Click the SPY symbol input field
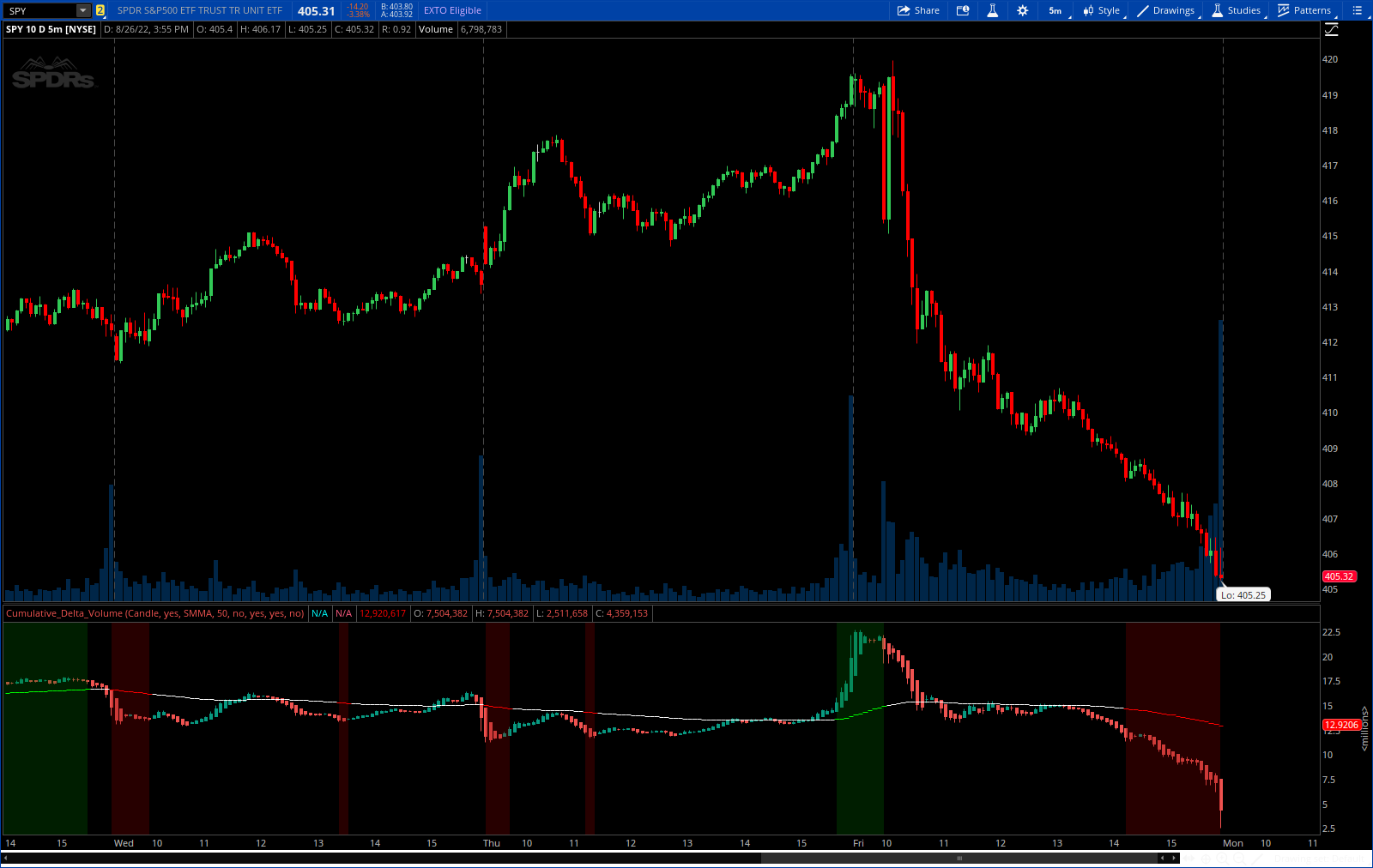The height and width of the screenshot is (868, 1373). (39, 11)
